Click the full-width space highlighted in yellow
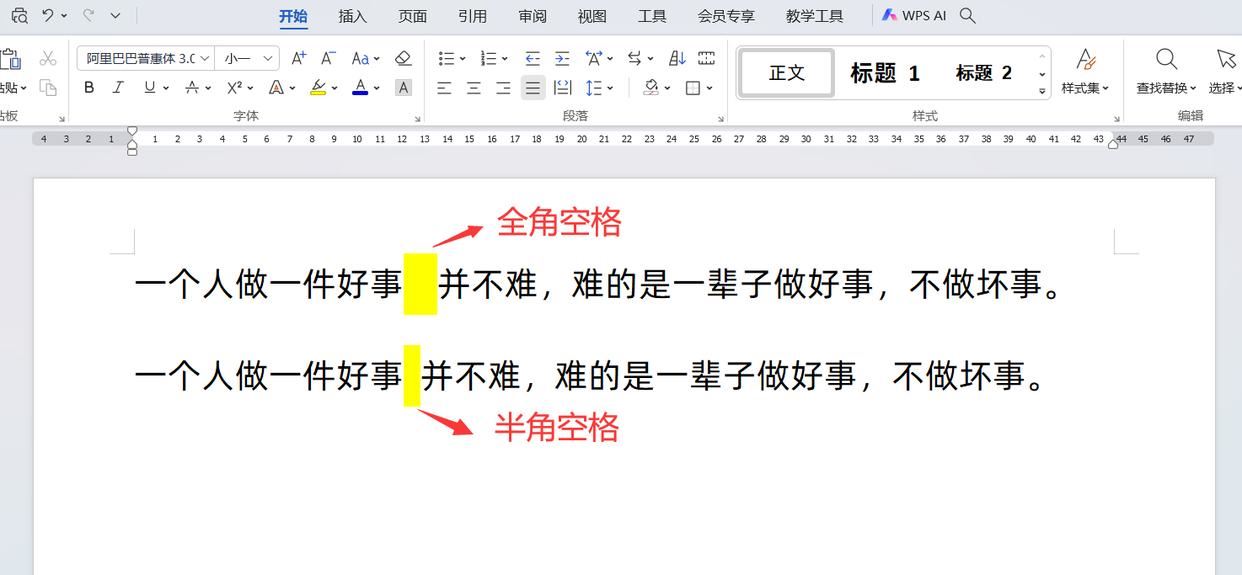The height and width of the screenshot is (575, 1242). pyautogui.click(x=420, y=285)
